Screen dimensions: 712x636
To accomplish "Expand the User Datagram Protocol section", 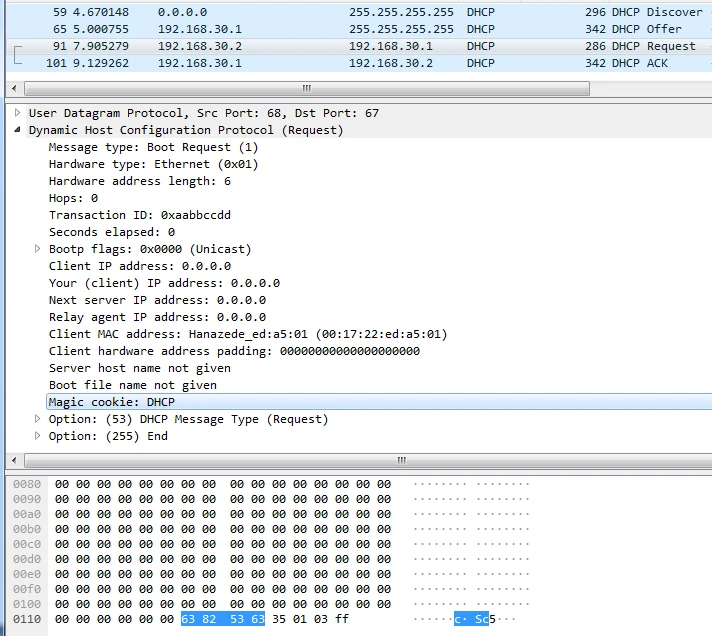I will pos(18,113).
